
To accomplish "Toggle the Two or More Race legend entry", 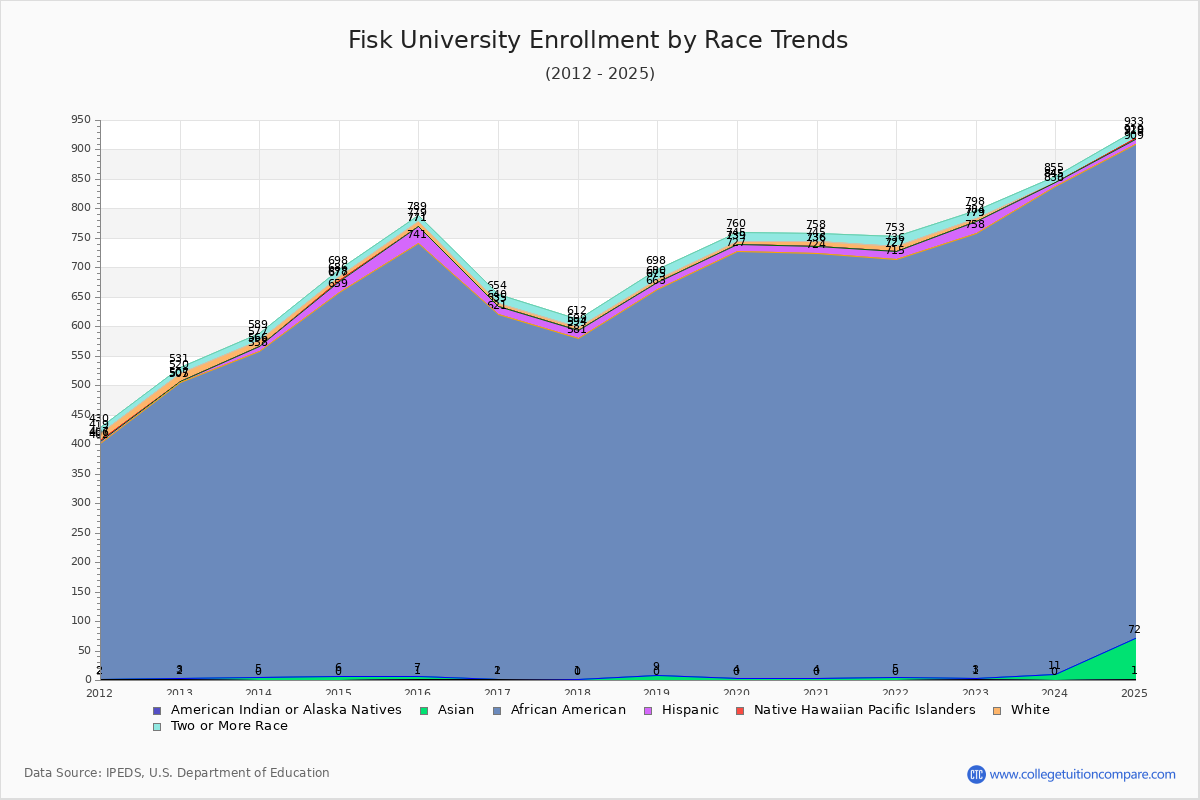I will click(220, 726).
